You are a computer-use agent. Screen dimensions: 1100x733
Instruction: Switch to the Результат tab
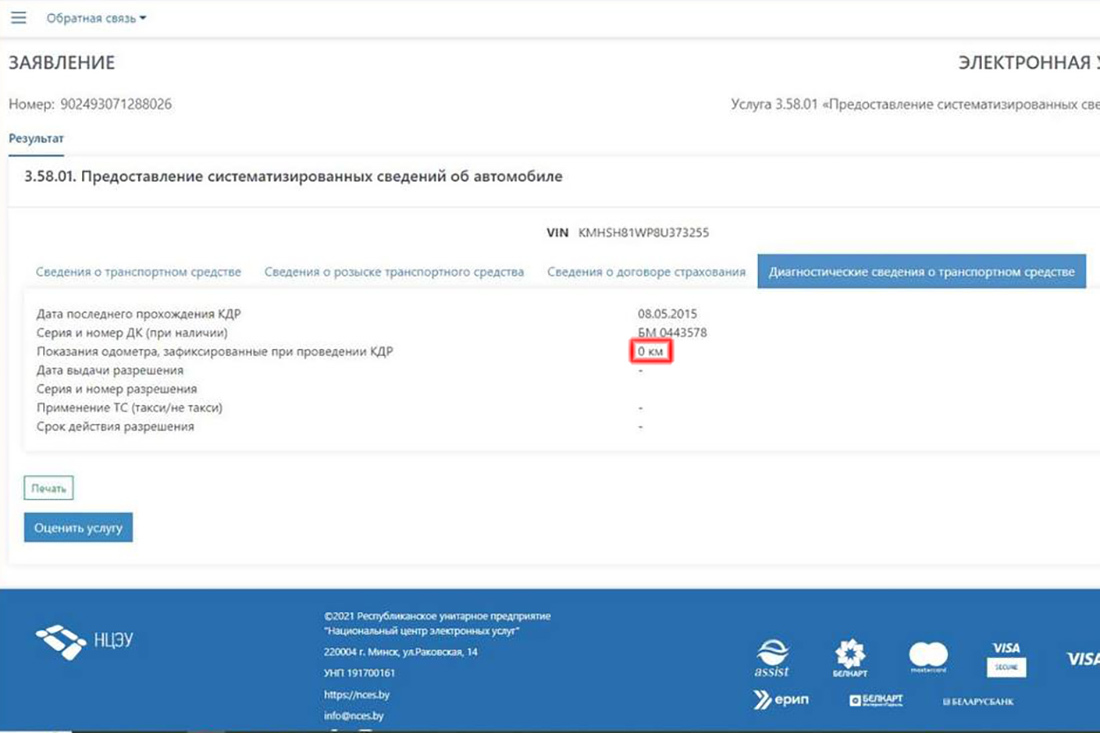[36, 139]
